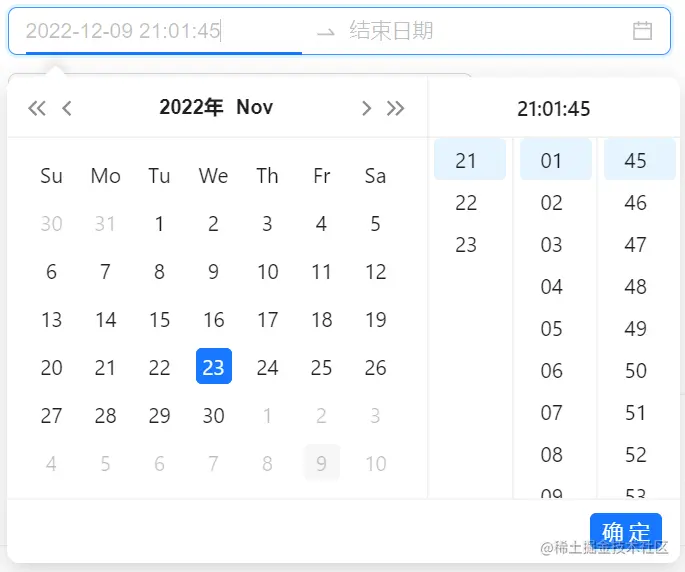Pick second 50 in seconds column
The width and height of the screenshot is (685, 572).
click(x=636, y=371)
